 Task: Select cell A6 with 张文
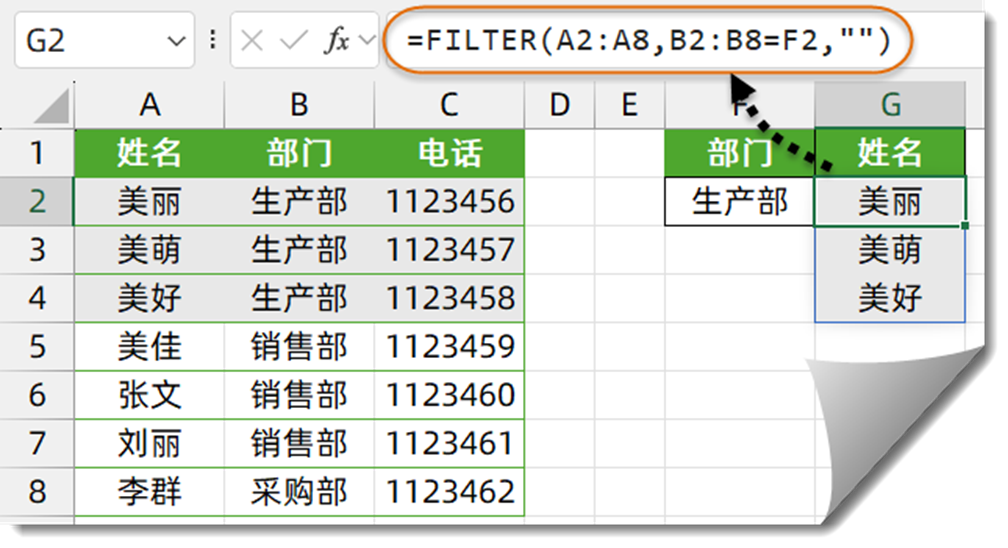click(x=150, y=395)
